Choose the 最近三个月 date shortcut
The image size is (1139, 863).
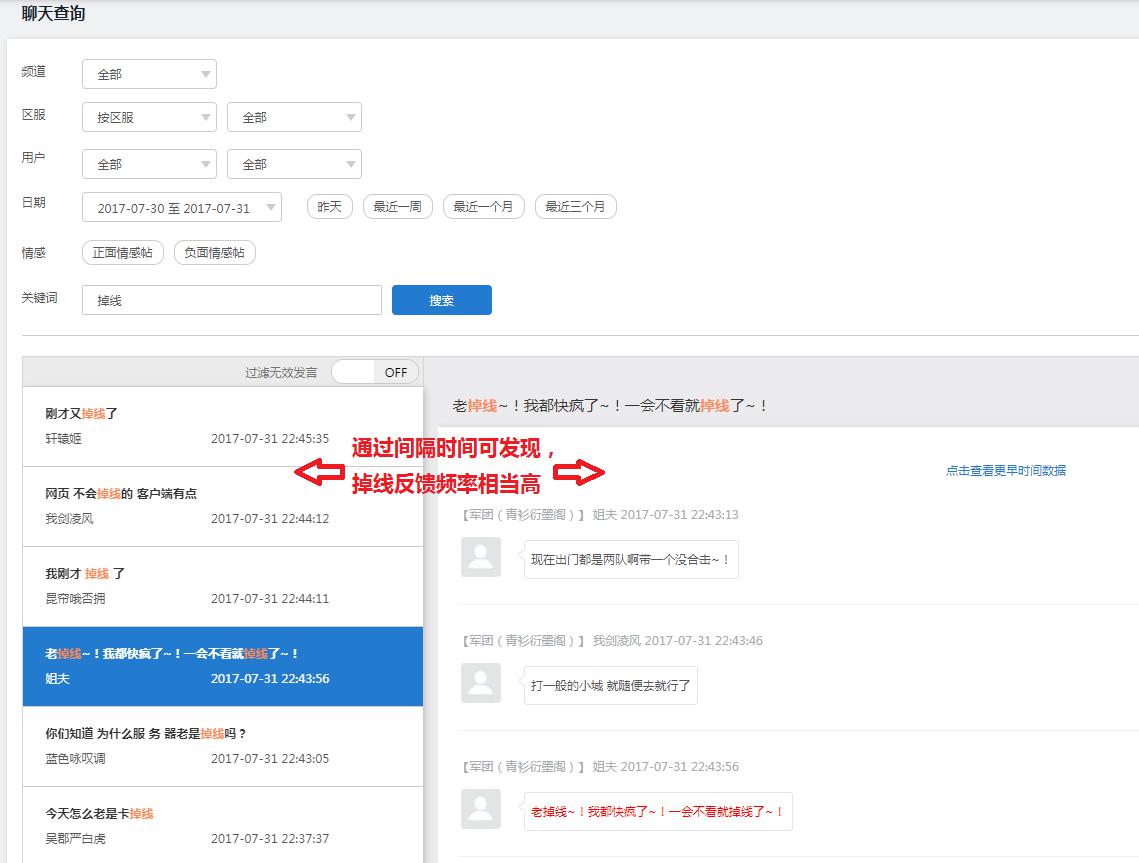point(575,207)
